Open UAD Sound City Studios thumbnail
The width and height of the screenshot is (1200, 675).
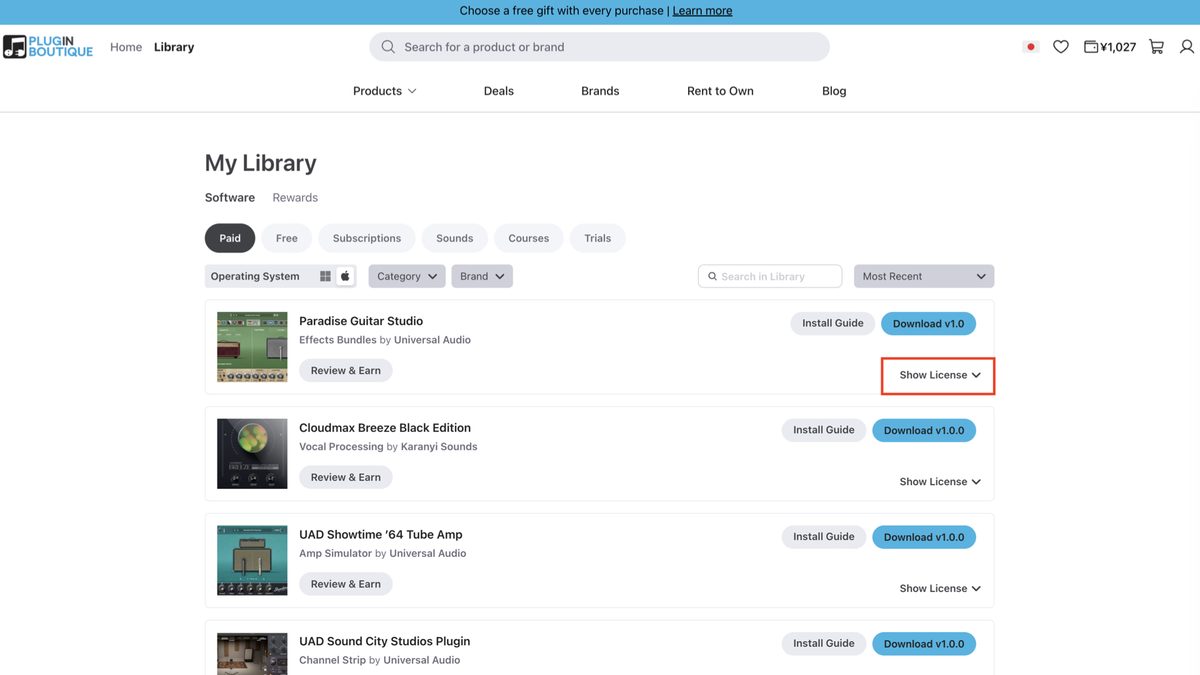pos(252,654)
